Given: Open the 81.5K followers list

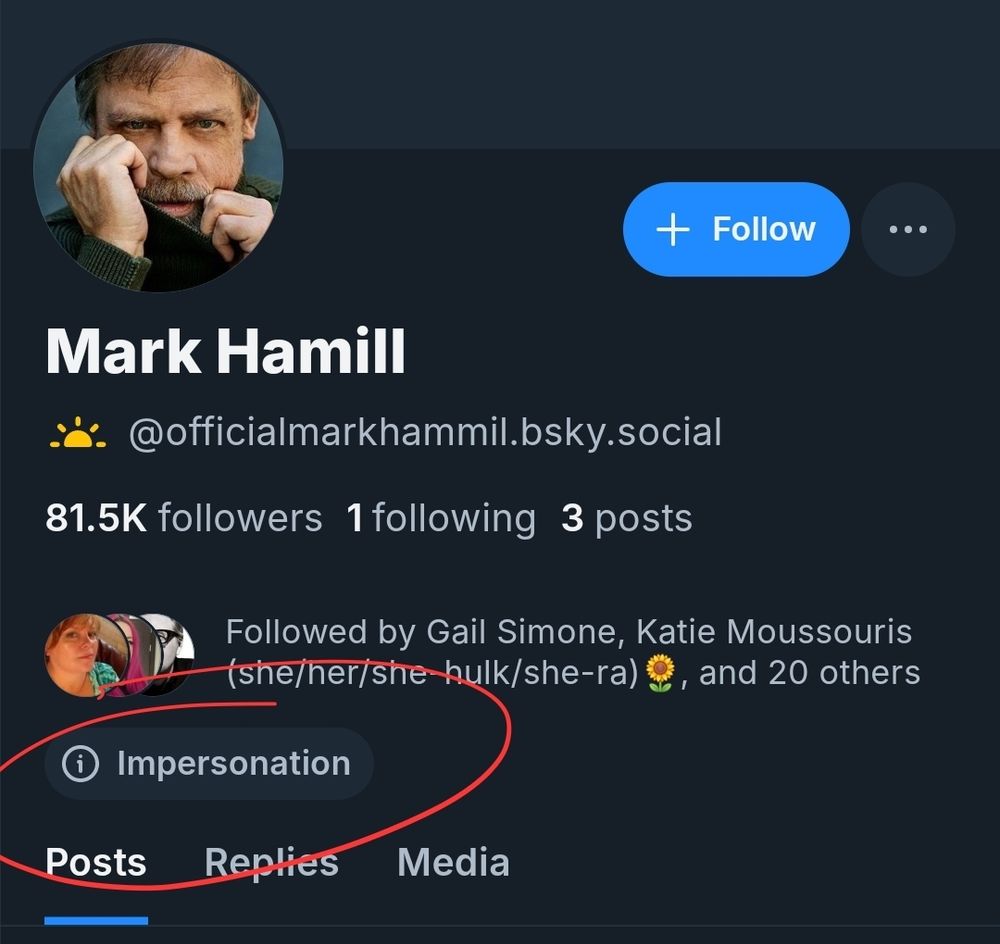Looking at the screenshot, I should [x=184, y=517].
